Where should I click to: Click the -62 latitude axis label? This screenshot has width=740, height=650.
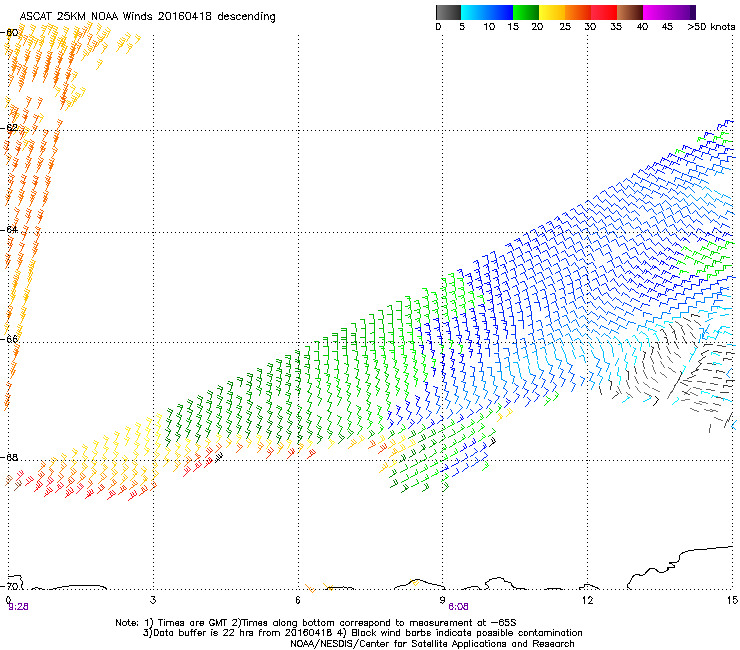pos(9,128)
